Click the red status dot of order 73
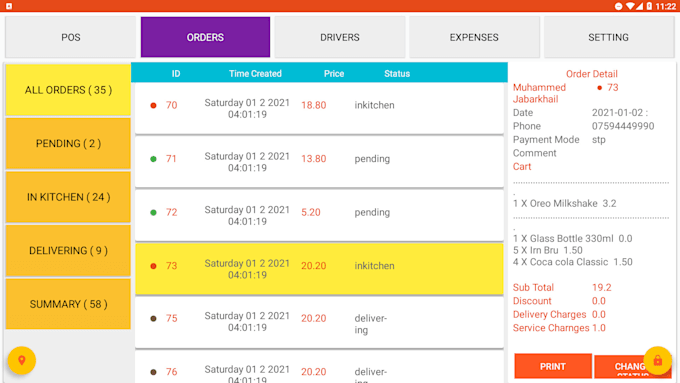Viewport: 680px width, 383px height. (x=153, y=266)
